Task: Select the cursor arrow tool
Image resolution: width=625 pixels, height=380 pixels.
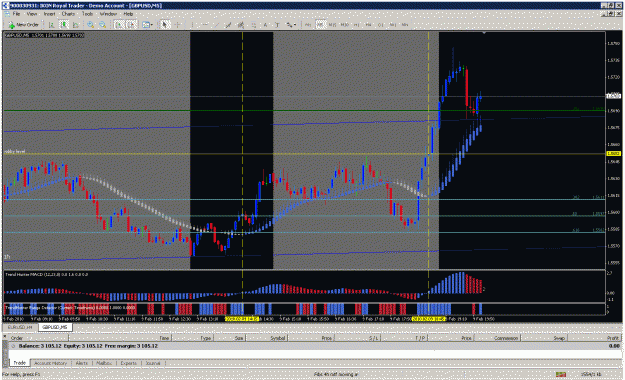Action: click(x=164, y=25)
